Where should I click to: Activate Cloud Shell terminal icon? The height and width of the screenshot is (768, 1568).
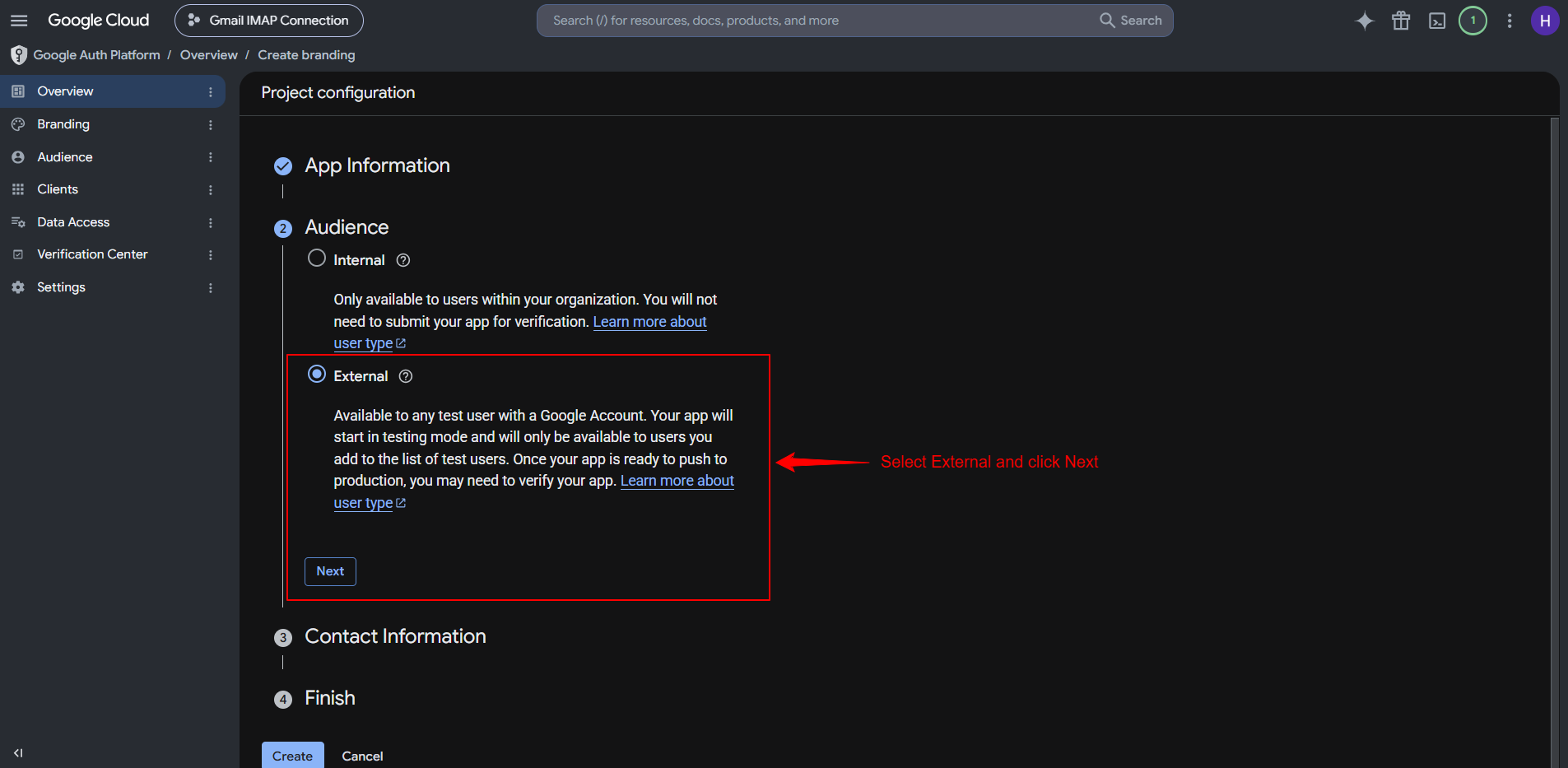(1437, 21)
